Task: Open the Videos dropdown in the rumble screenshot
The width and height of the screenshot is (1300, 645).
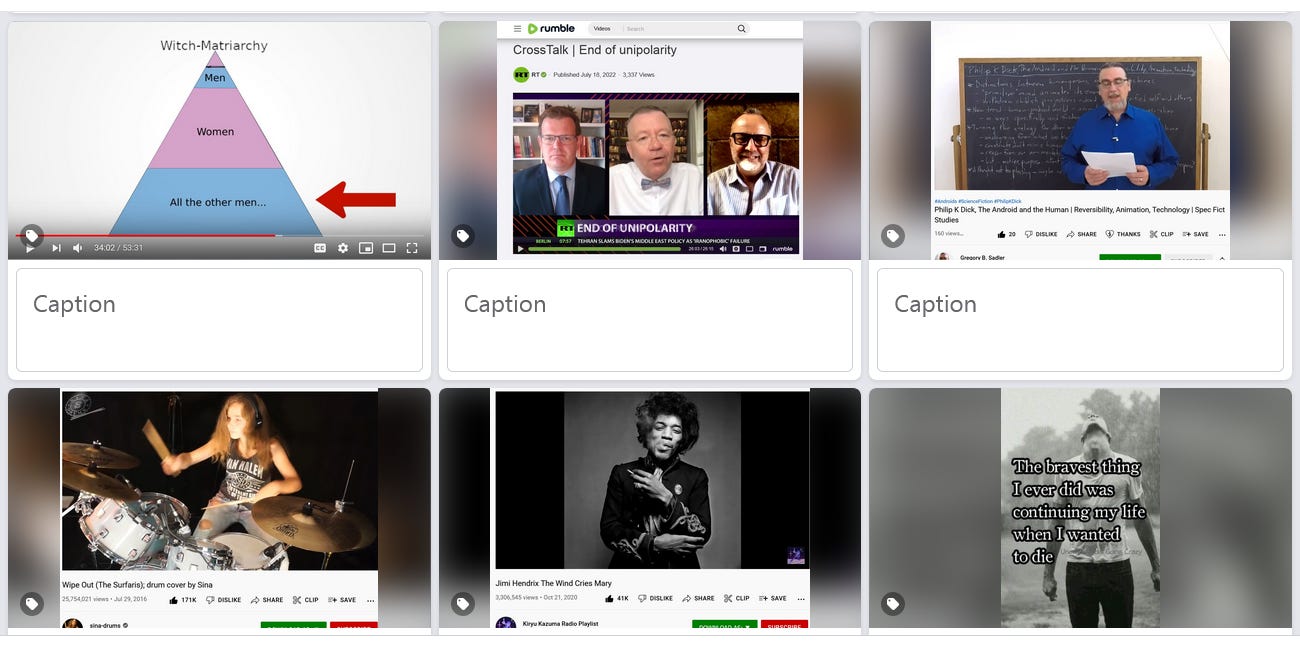Action: point(602,29)
